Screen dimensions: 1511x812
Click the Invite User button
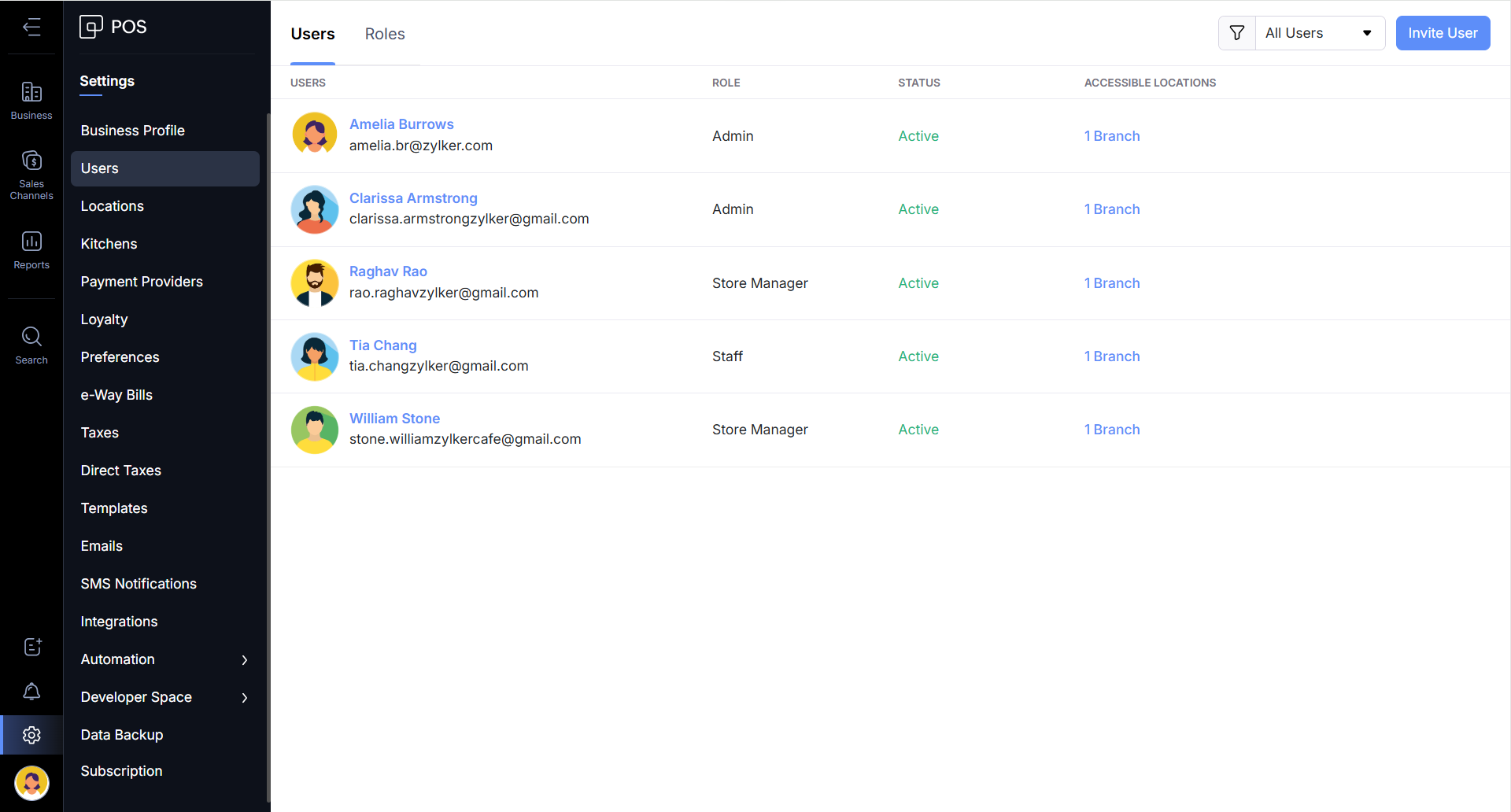click(1443, 33)
